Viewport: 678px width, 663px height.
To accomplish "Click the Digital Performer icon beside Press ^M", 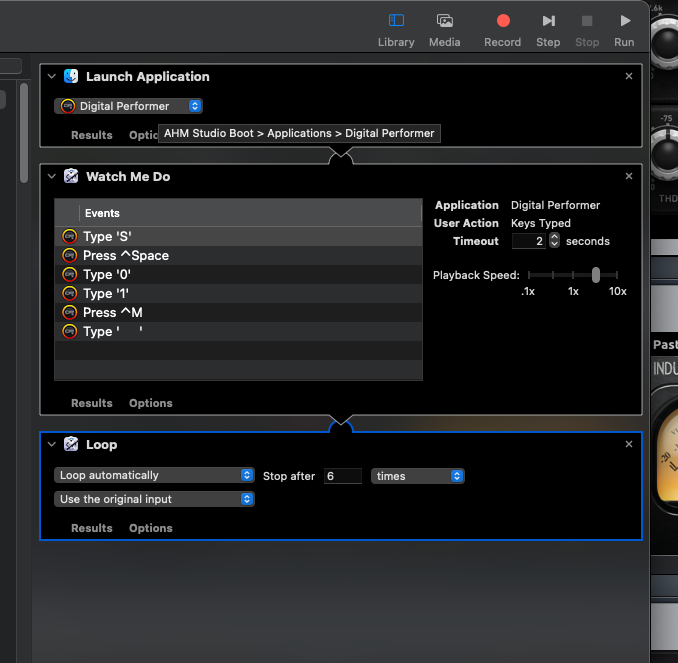I will (x=70, y=313).
